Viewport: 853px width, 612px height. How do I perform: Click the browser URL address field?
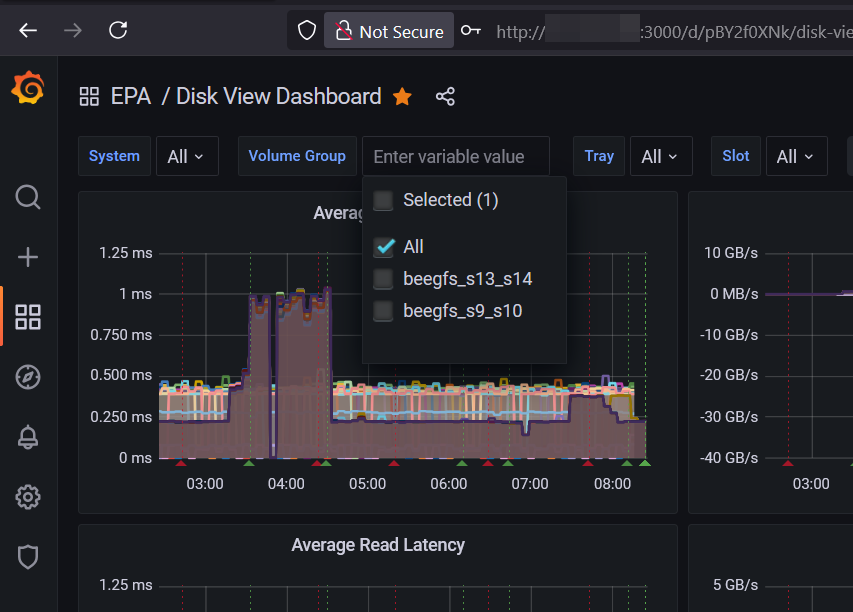[x=673, y=32]
